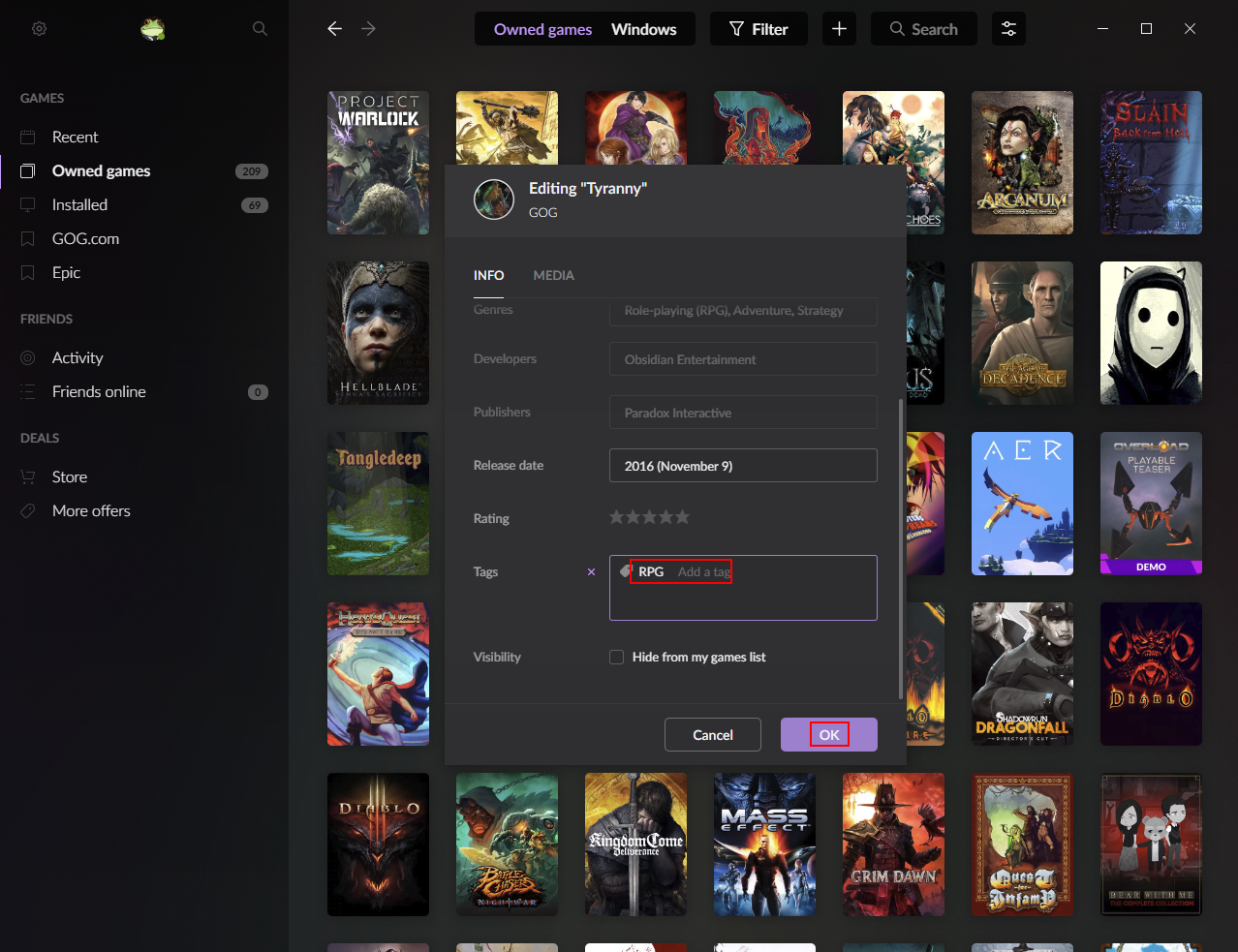
Task: Click the Publishers field
Action: click(743, 413)
